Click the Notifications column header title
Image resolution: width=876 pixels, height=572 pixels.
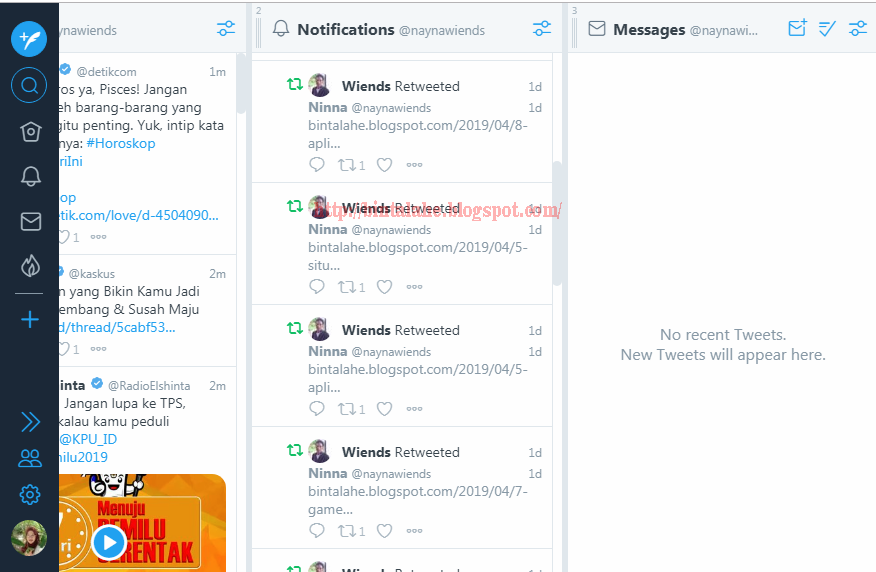coord(346,30)
